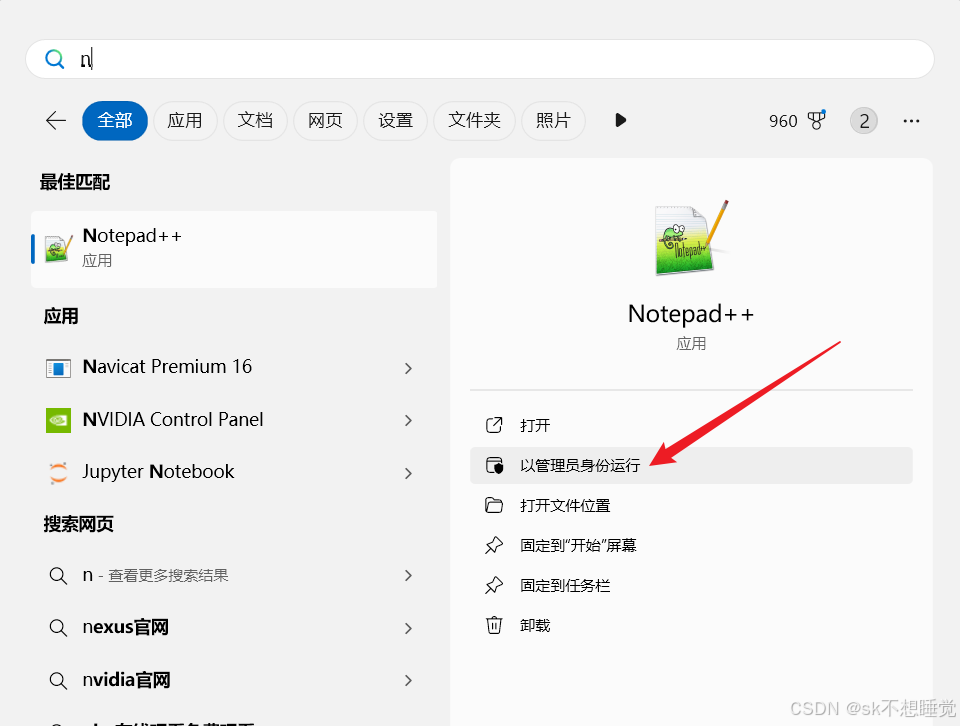This screenshot has height=726, width=960.
Task: Click the large Notepad++ logo in details pane
Action: point(691,238)
